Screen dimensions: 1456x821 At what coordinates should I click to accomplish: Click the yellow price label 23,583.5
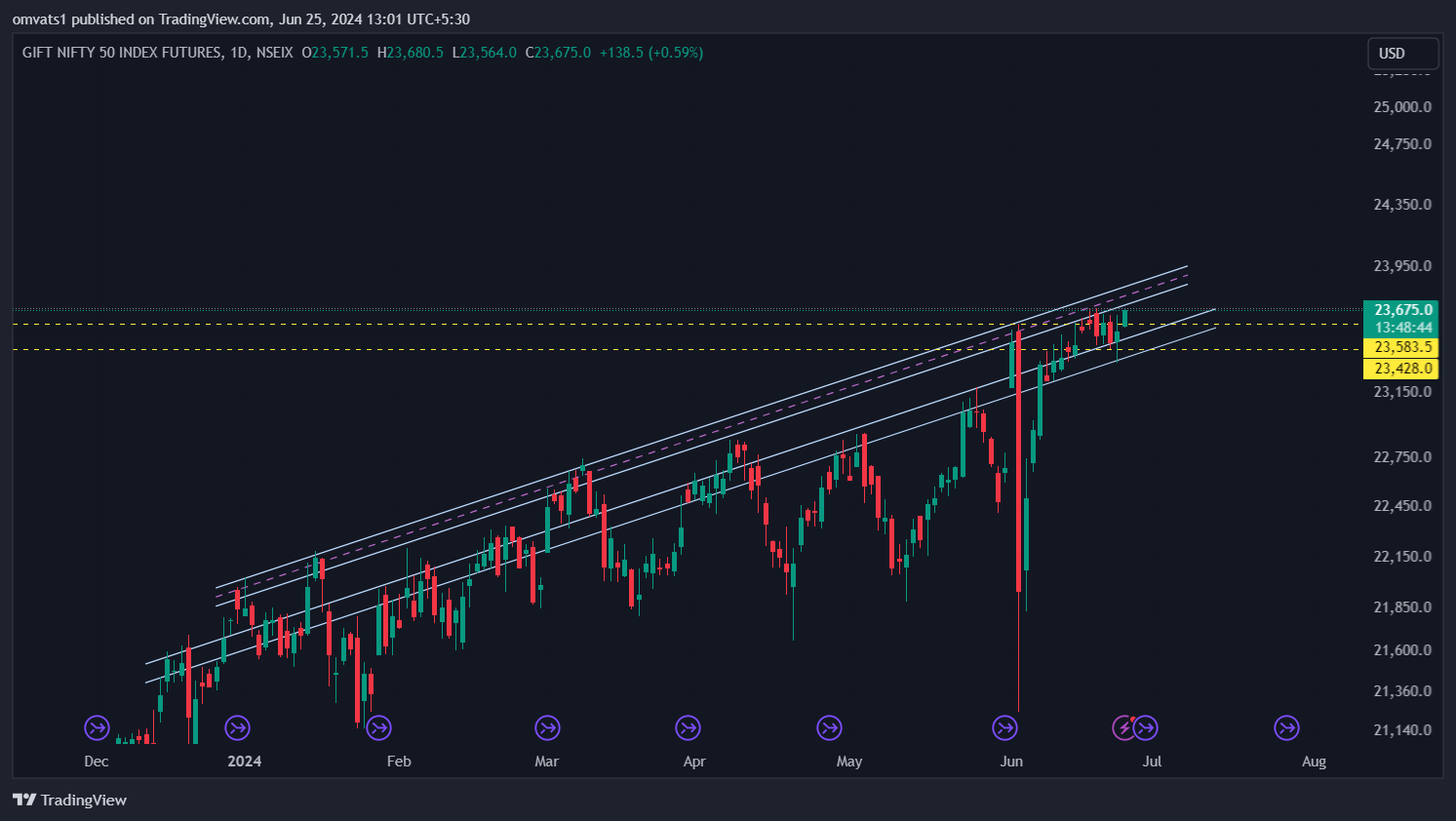click(x=1400, y=347)
